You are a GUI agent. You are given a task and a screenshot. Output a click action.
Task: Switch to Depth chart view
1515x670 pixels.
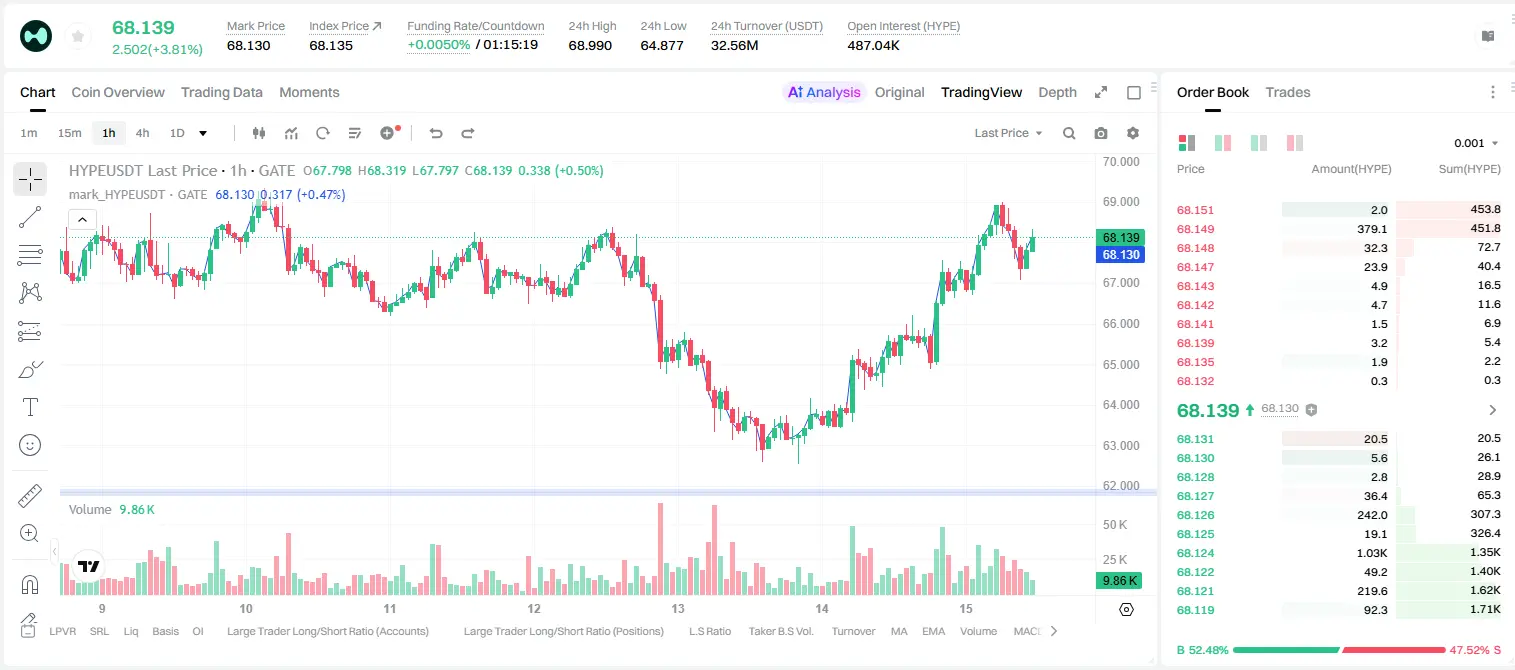pyautogui.click(x=1057, y=92)
